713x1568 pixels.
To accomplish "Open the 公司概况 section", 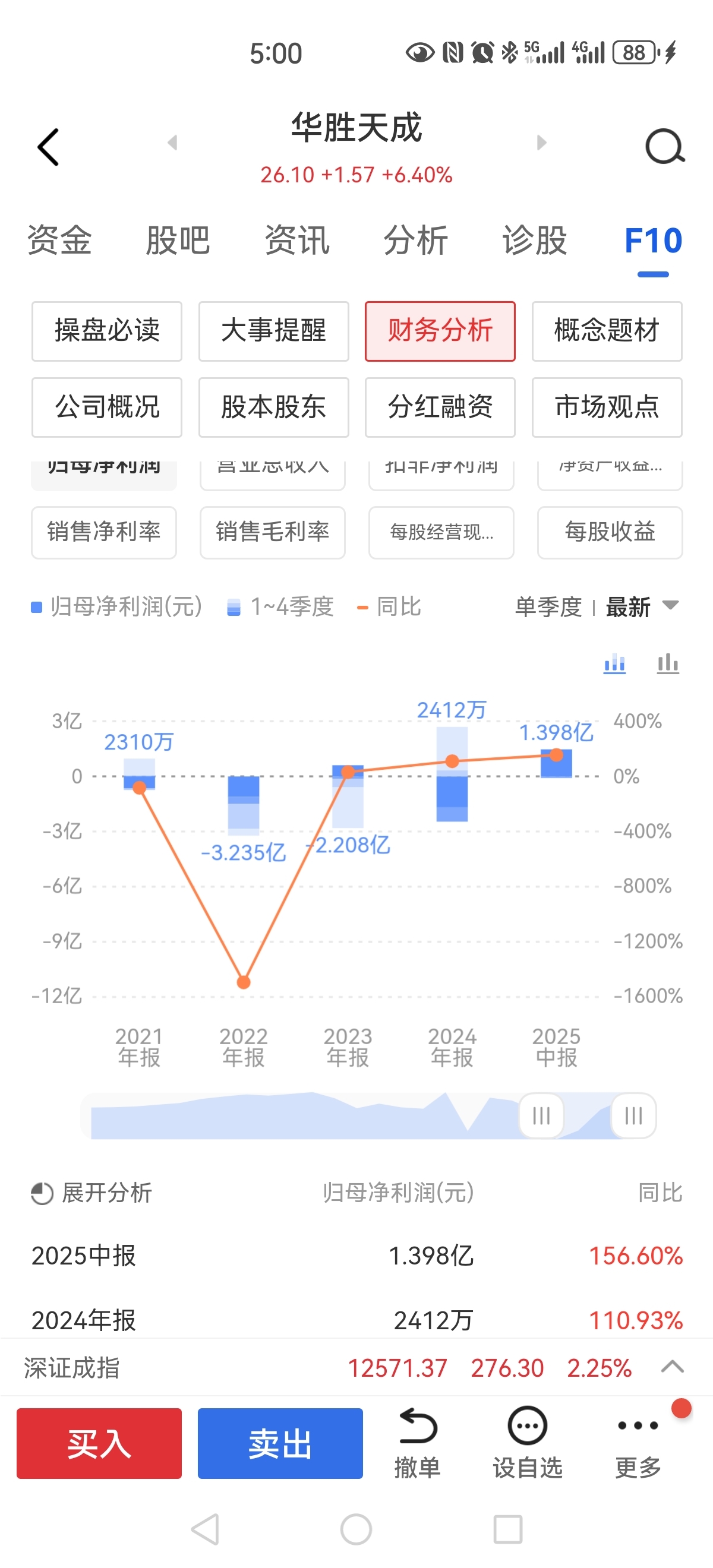I will pos(106,407).
